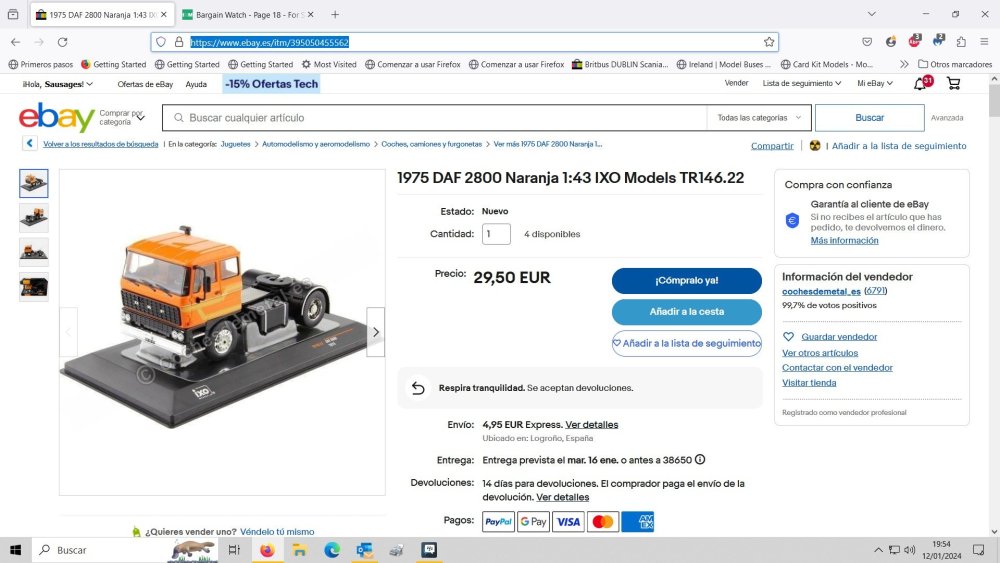Open the Firefox hamburger application menu

[x=985, y=42]
